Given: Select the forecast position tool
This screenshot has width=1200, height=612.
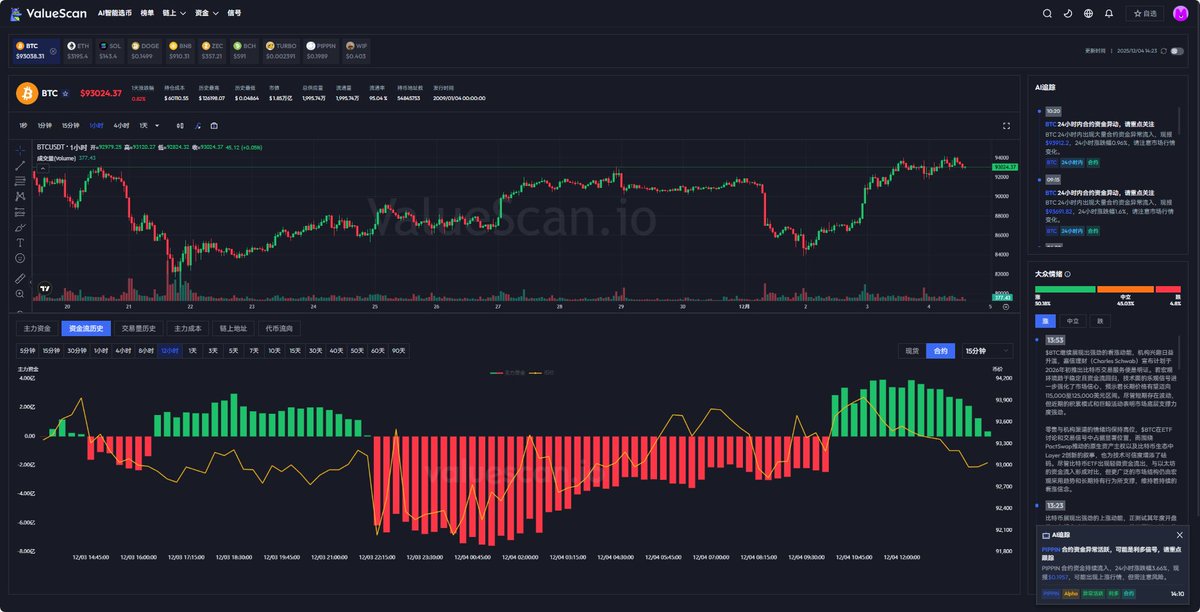Looking at the screenshot, I should pos(20,212).
